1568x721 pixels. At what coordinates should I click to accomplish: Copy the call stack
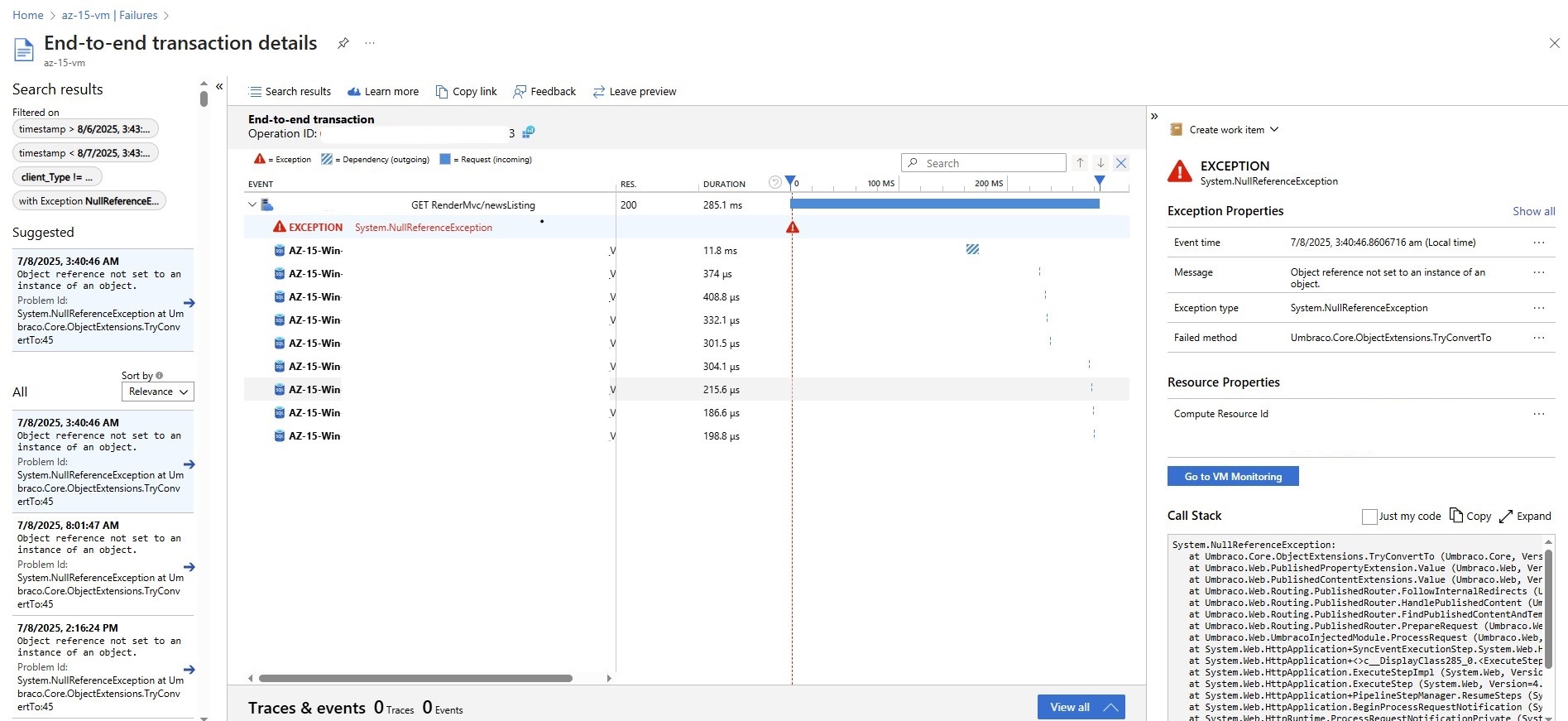[x=1470, y=516]
